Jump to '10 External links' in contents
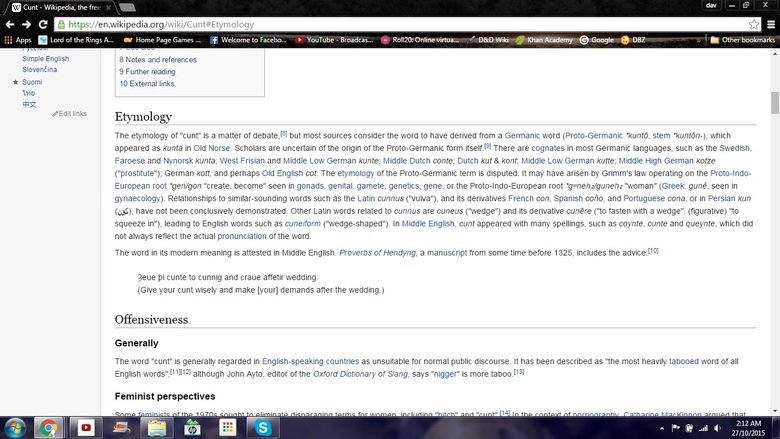This screenshot has width=780, height=439. pyautogui.click(x=147, y=84)
